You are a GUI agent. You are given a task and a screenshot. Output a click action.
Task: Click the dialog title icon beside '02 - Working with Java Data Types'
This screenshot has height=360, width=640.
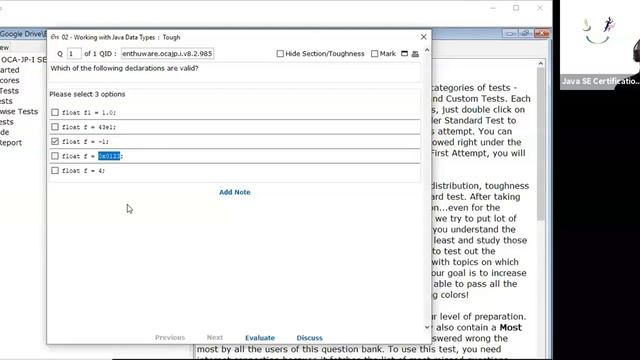pos(55,37)
